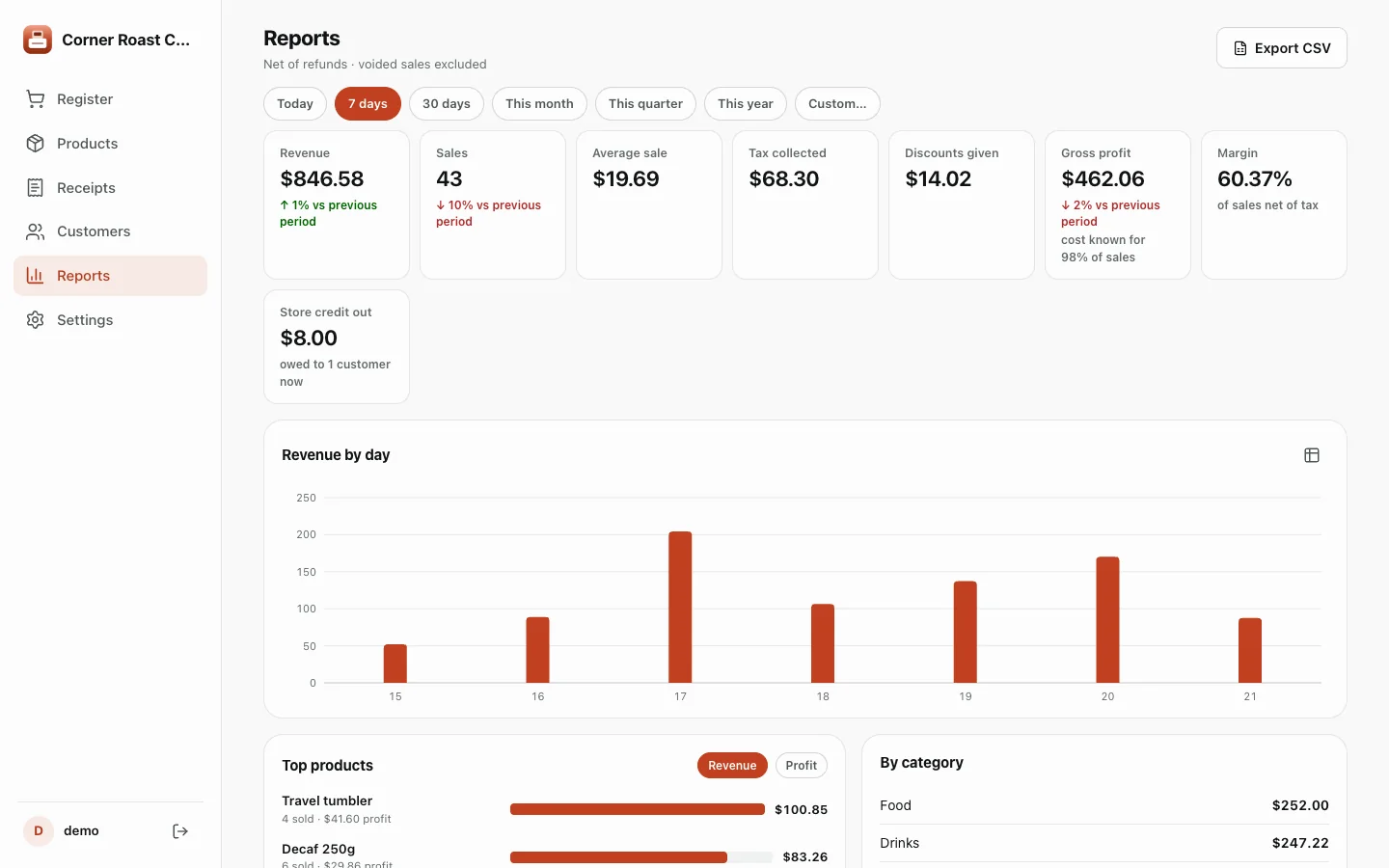1389x868 pixels.
Task: Select the This quarter period
Action: click(x=645, y=104)
